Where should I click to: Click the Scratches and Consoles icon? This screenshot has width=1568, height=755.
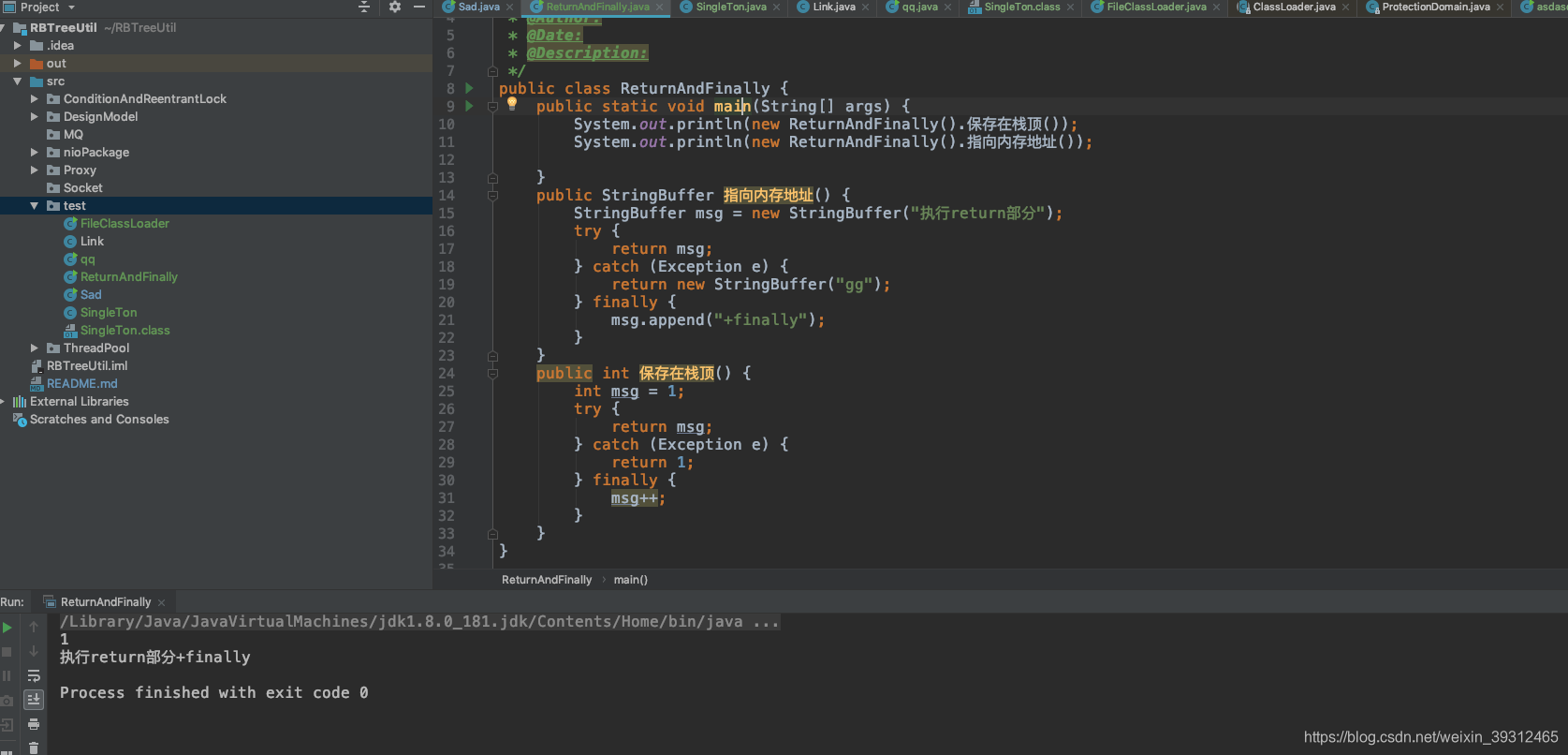pos(20,420)
